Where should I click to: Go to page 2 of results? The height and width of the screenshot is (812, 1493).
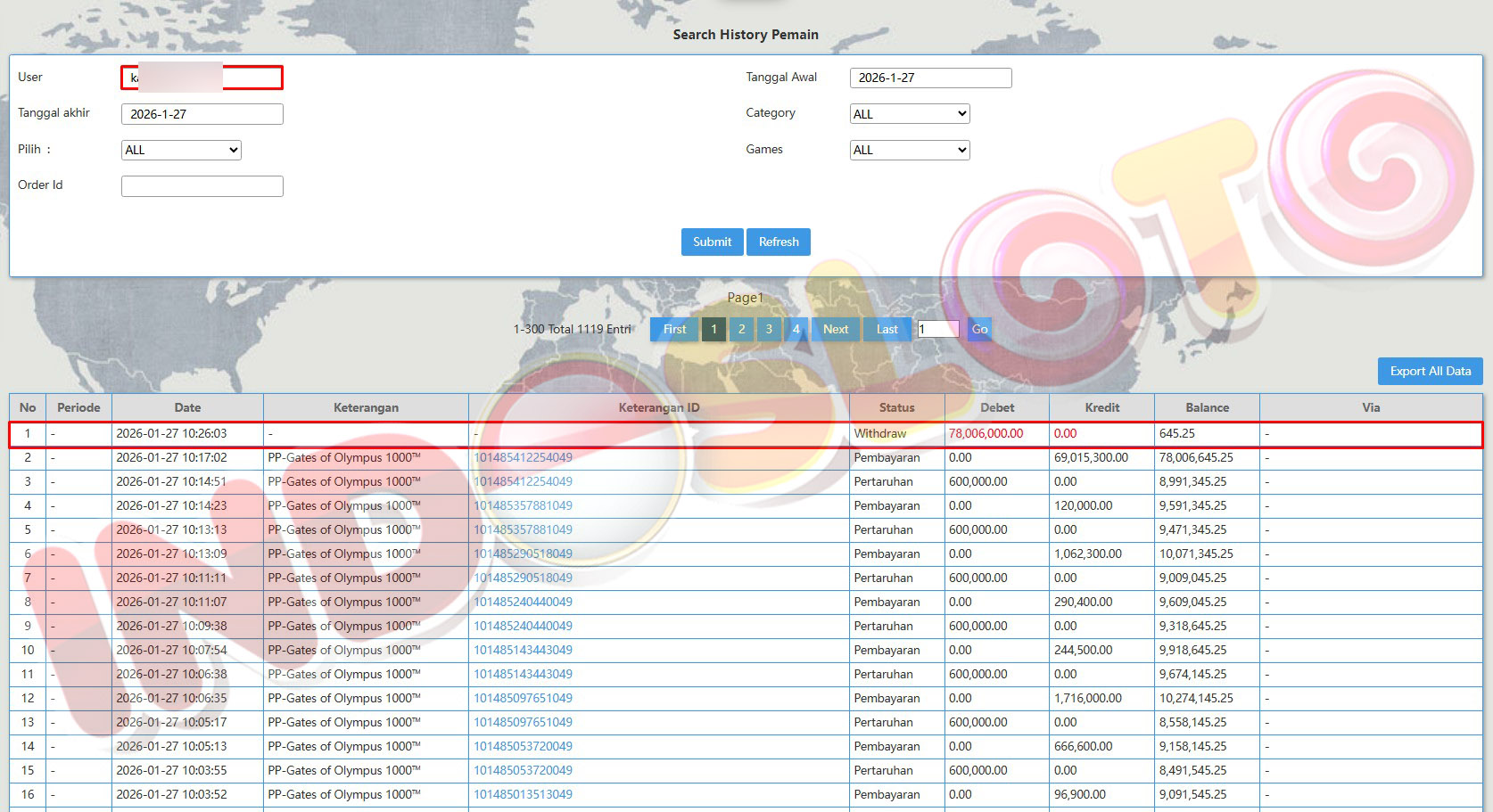[741, 329]
